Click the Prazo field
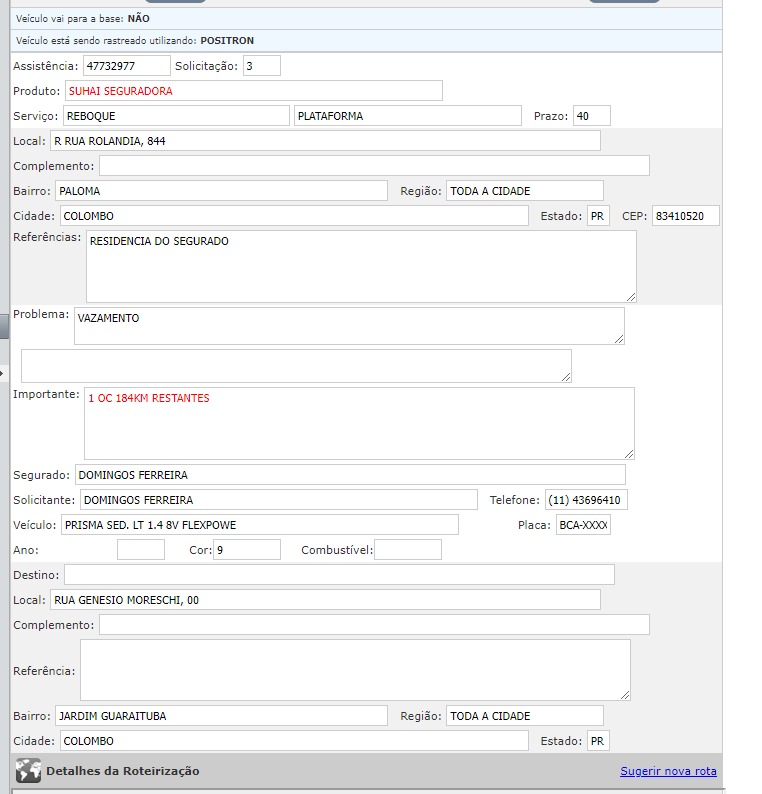Image resolution: width=762 pixels, height=794 pixels. 590,116
